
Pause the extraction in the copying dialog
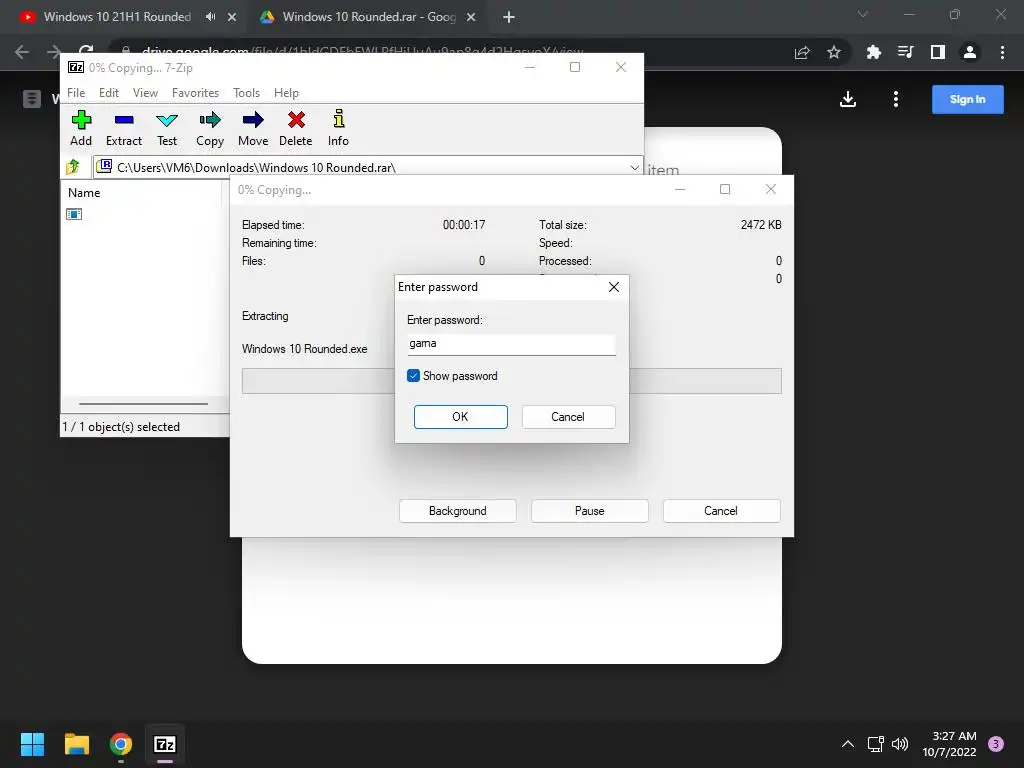[590, 511]
